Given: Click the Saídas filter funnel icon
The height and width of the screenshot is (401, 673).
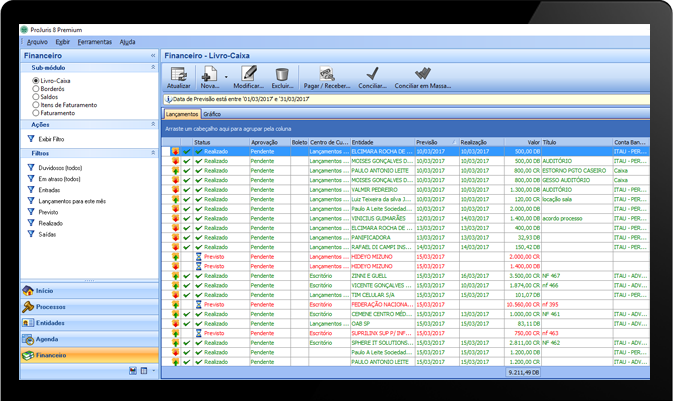Looking at the screenshot, I should pos(31,234).
